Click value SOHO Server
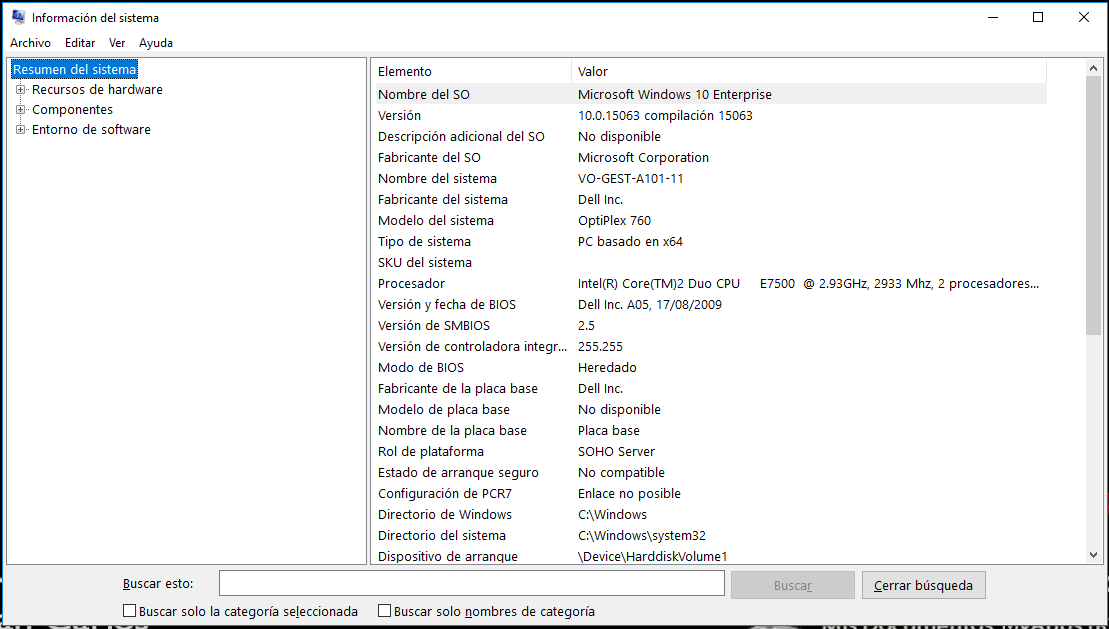Image resolution: width=1109 pixels, height=629 pixels. tap(616, 451)
